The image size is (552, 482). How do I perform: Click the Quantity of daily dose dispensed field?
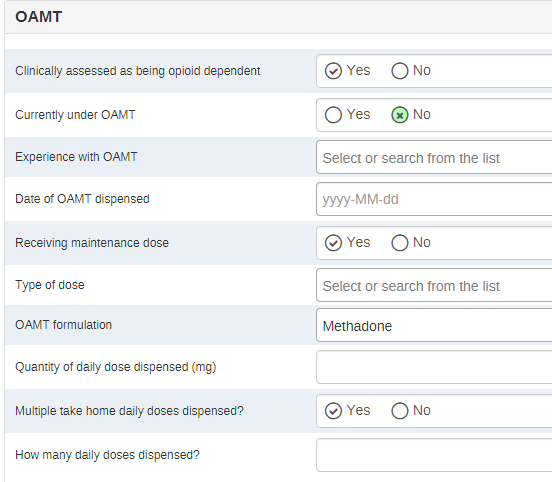click(434, 367)
